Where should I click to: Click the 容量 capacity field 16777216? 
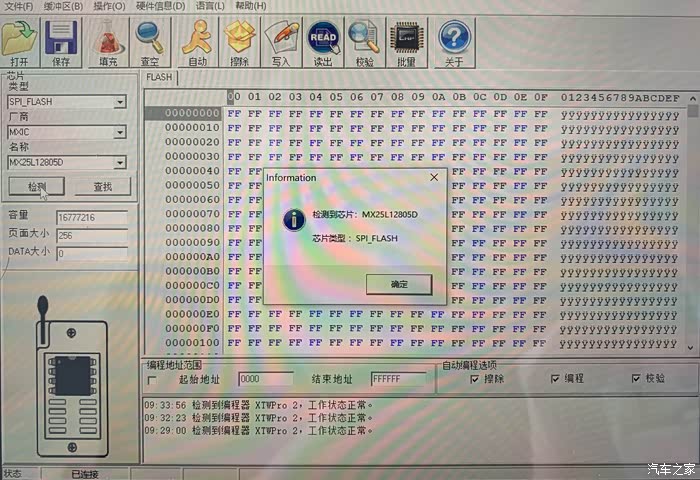(92, 217)
